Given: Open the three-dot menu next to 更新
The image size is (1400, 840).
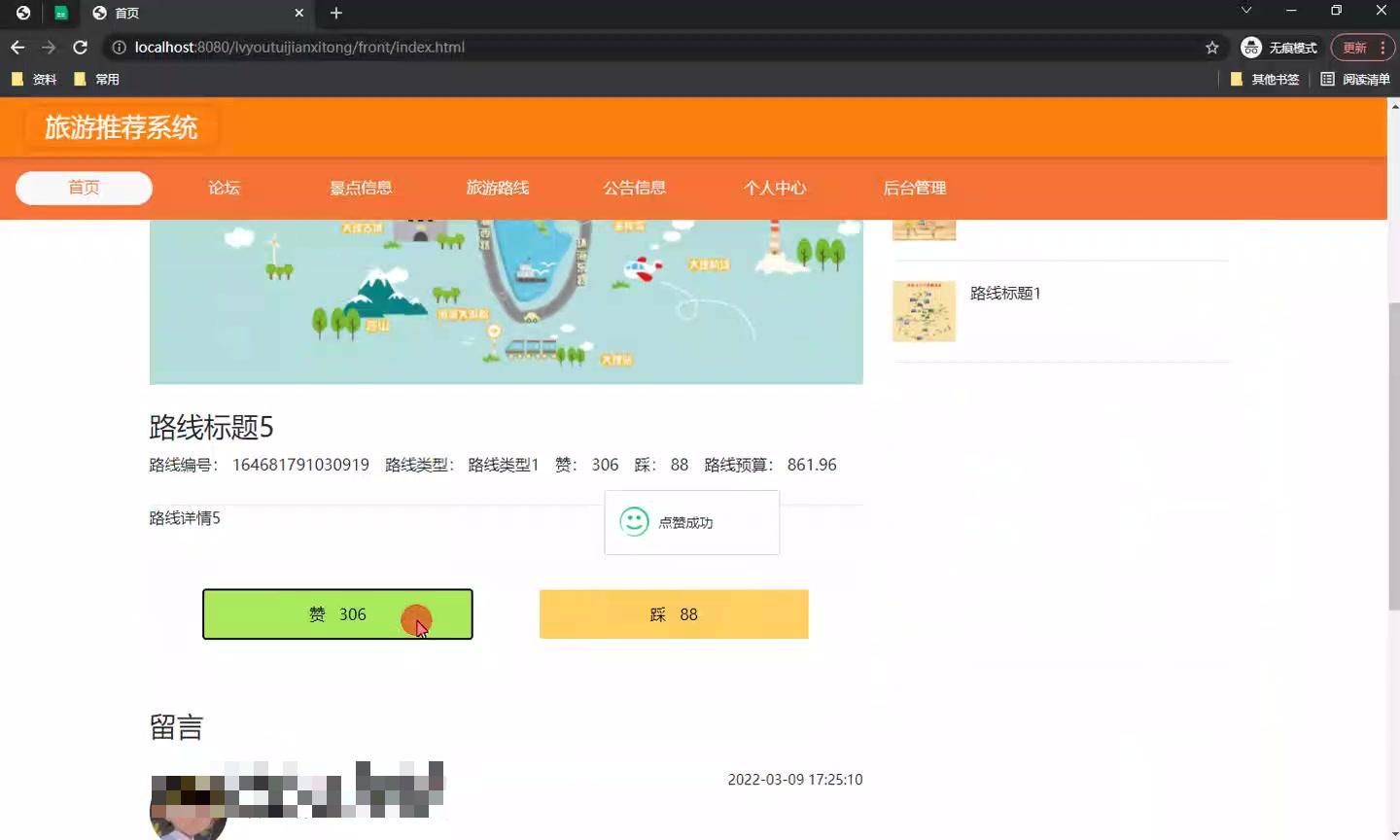Looking at the screenshot, I should (x=1382, y=48).
